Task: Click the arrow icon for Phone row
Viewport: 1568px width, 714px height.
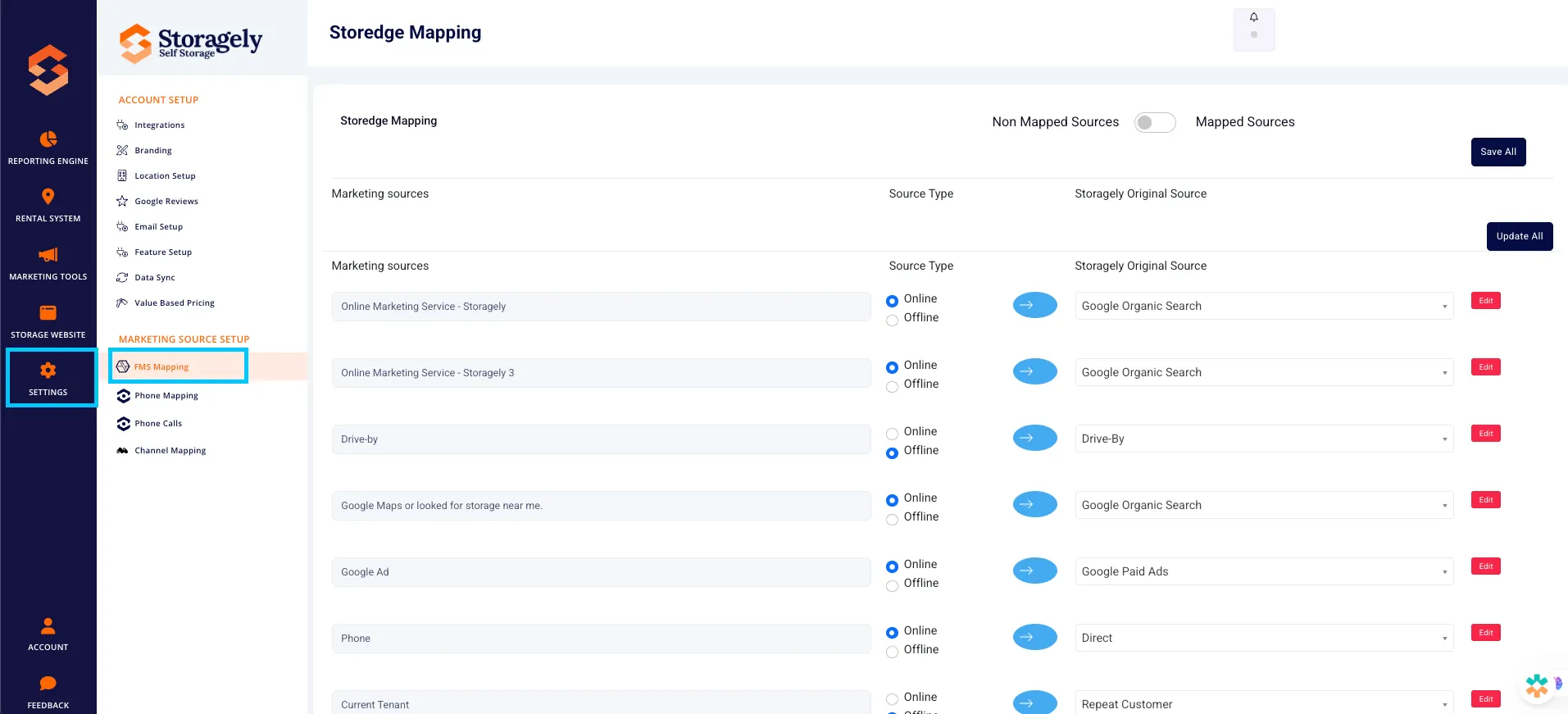Action: 1035,637
